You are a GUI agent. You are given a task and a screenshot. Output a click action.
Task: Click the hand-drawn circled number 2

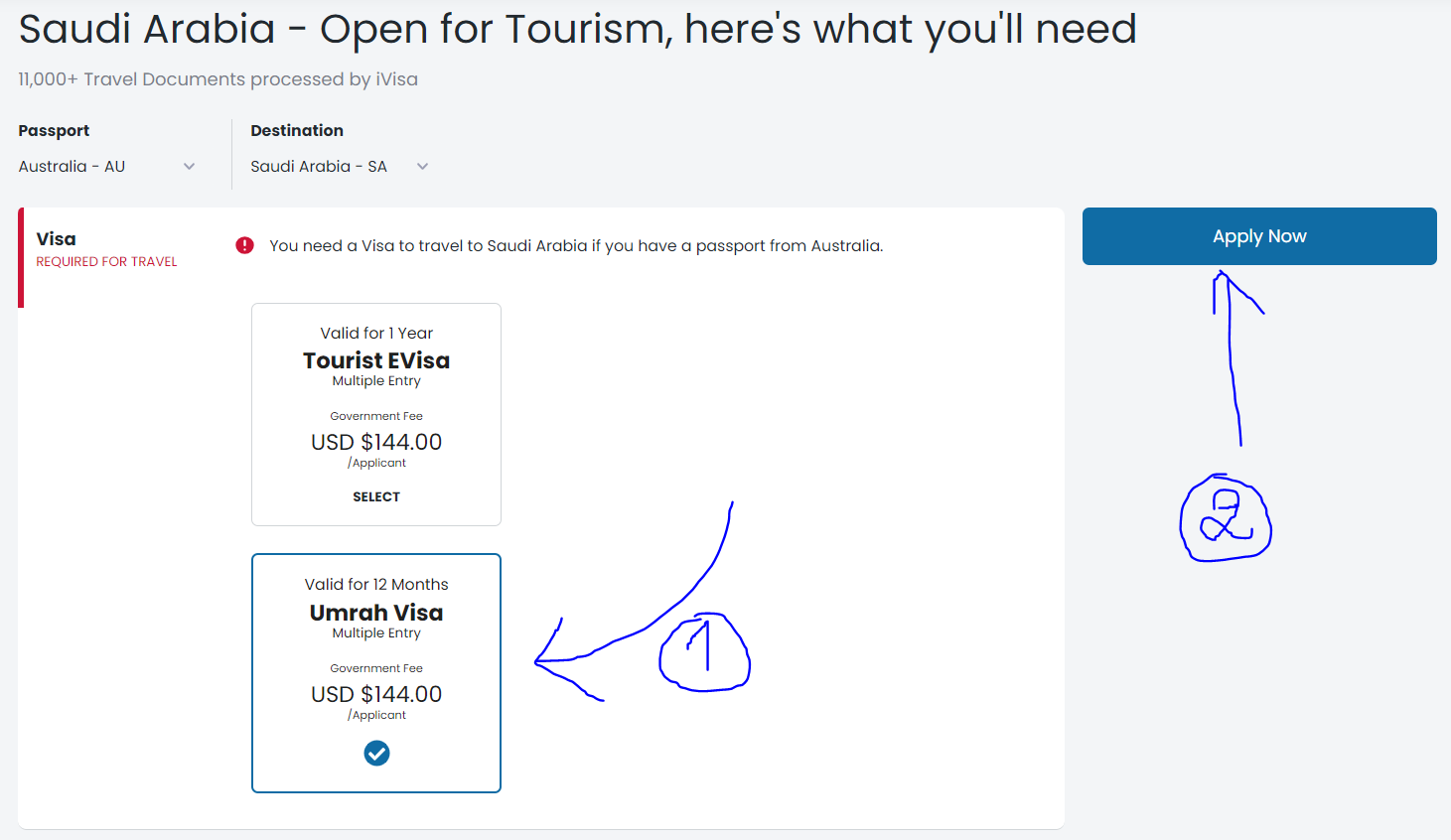pos(1226,518)
